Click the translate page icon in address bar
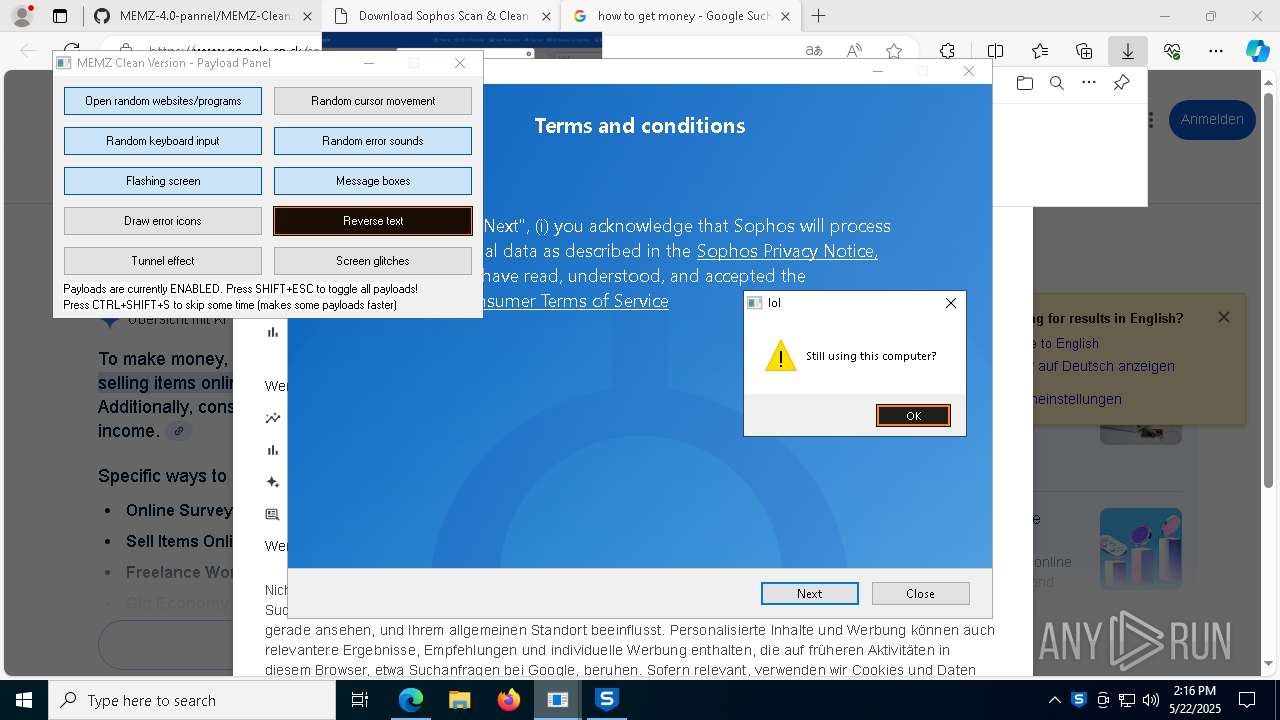Image resolution: width=1280 pixels, height=720 pixels. [814, 51]
